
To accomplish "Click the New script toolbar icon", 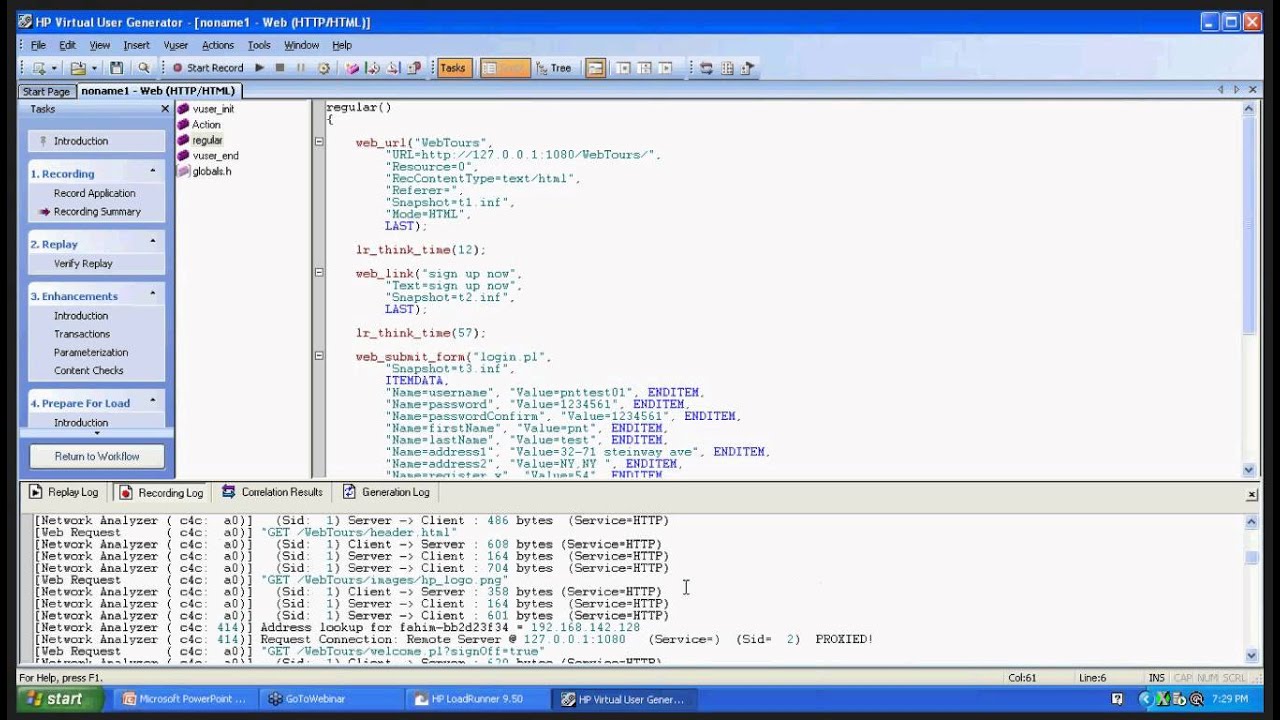I will (39, 68).
